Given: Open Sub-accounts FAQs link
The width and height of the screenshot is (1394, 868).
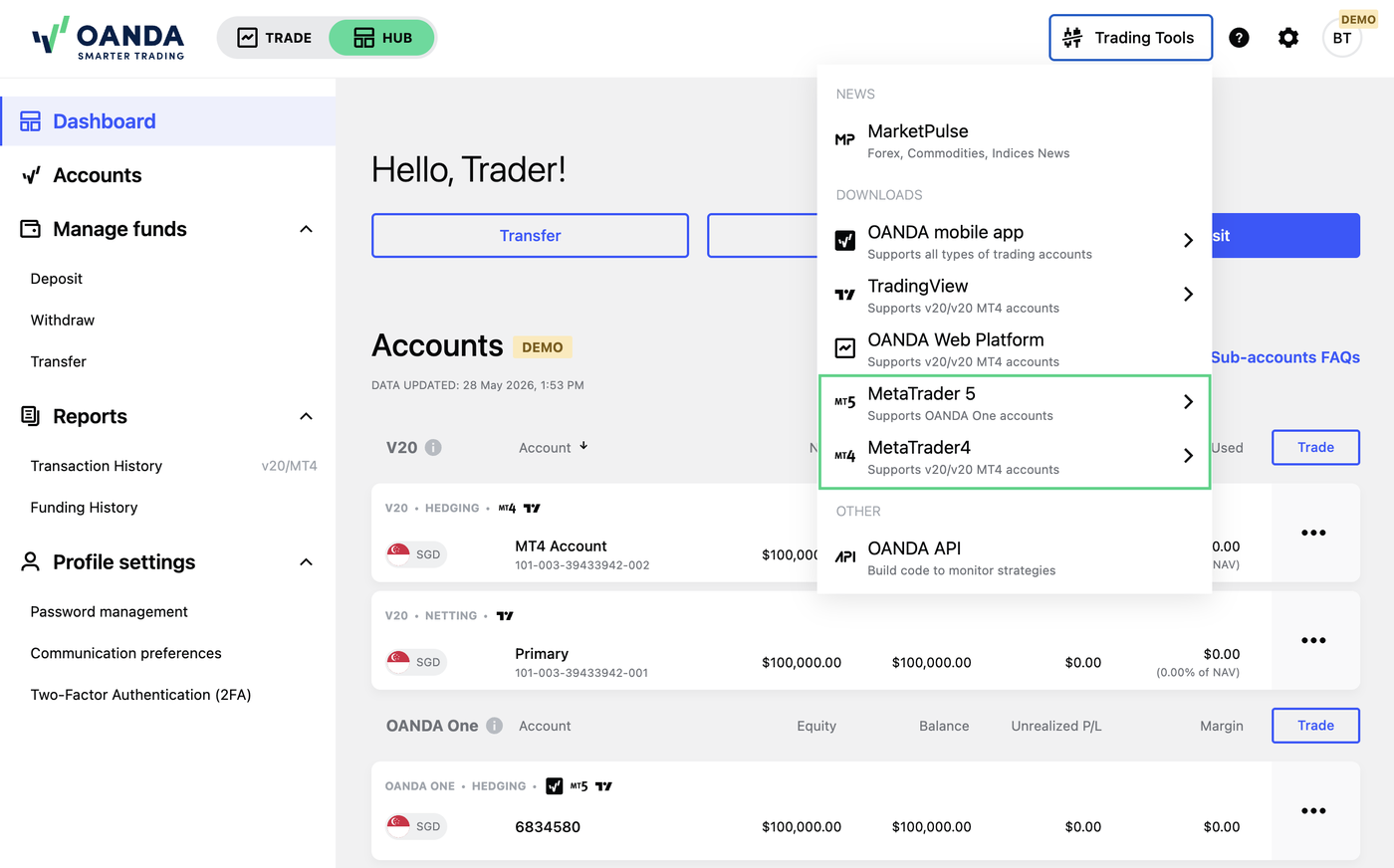Looking at the screenshot, I should pos(1285,357).
